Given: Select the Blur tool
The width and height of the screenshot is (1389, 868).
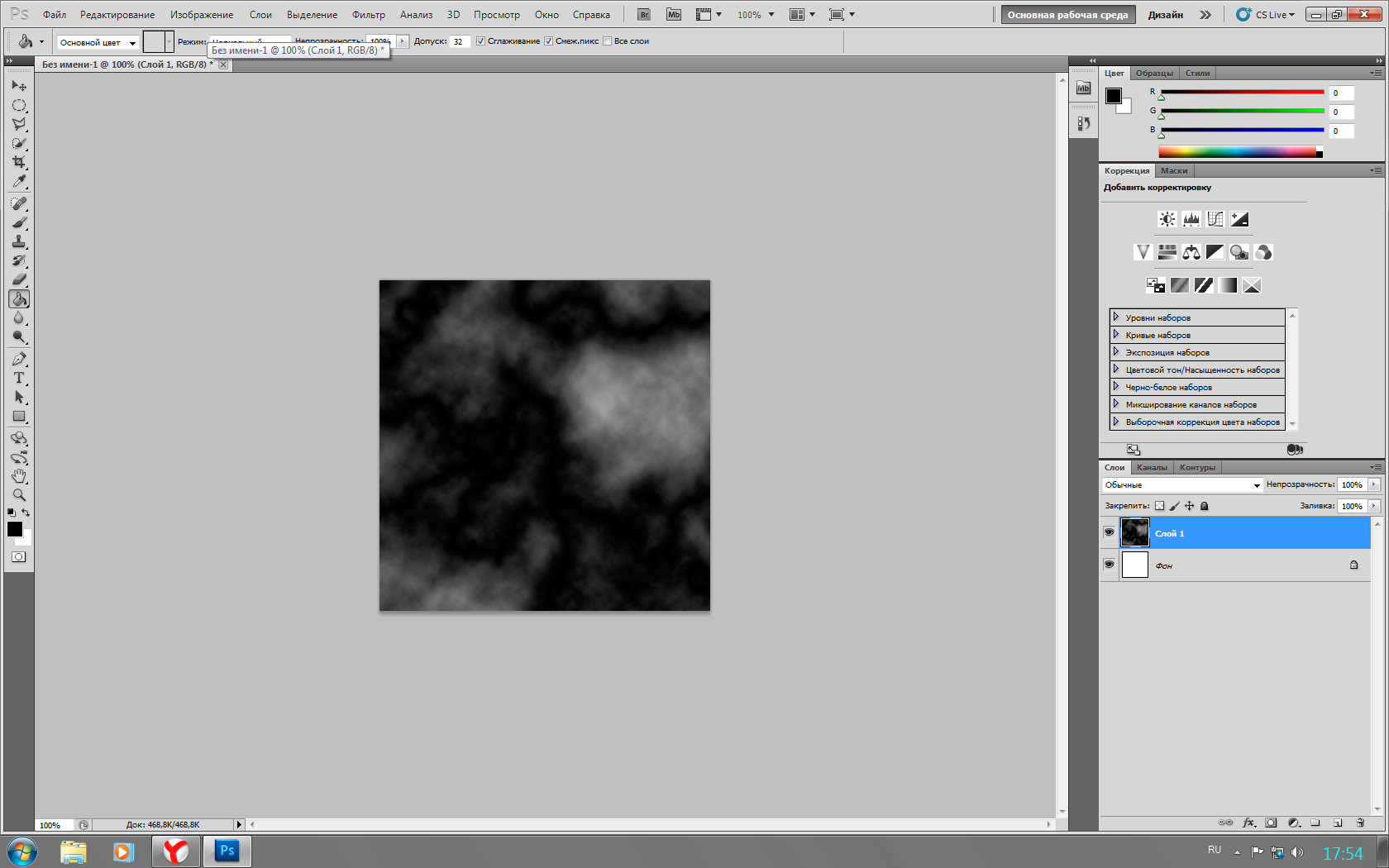Looking at the screenshot, I should [x=19, y=318].
